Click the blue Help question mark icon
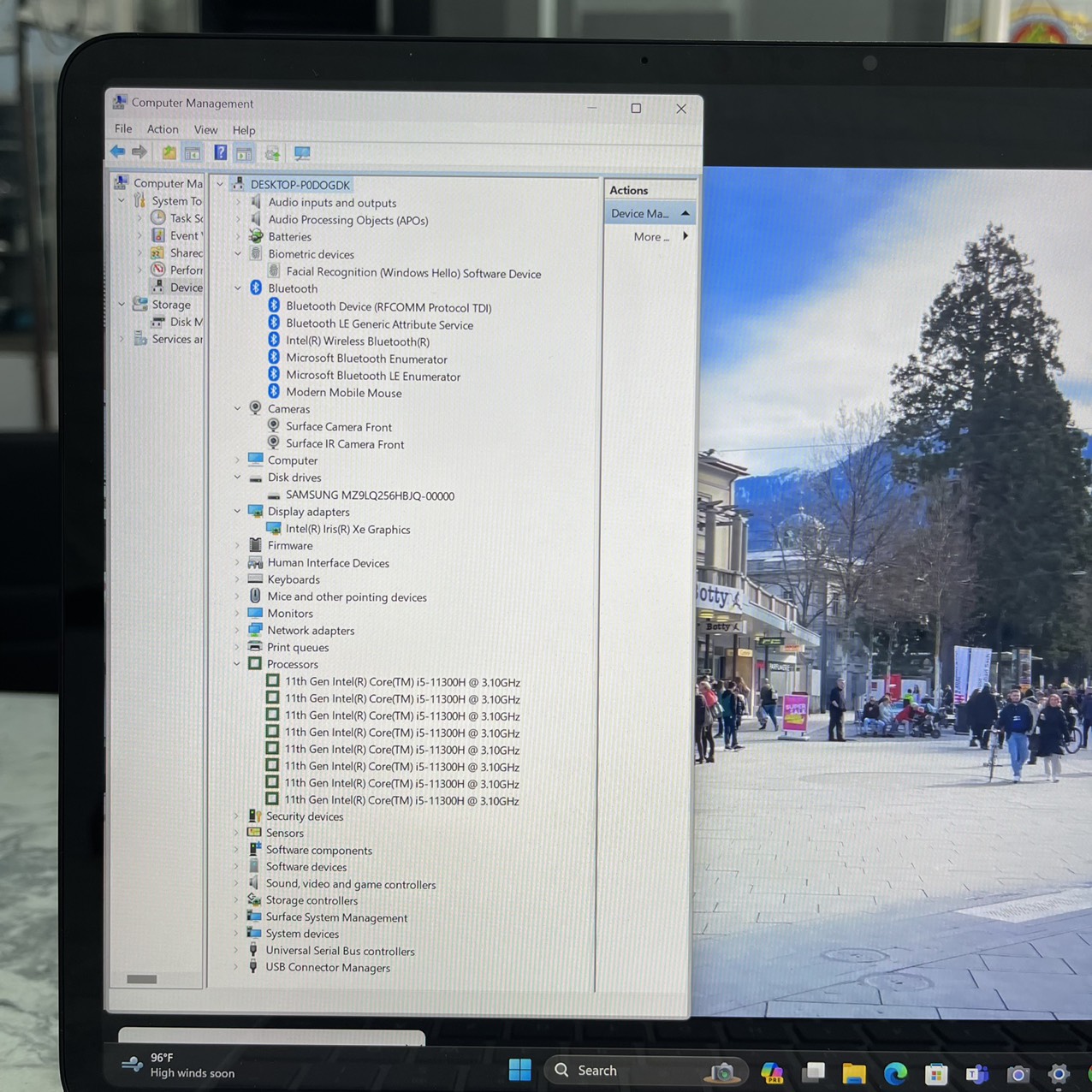Viewport: 1092px width, 1092px height. [x=221, y=153]
